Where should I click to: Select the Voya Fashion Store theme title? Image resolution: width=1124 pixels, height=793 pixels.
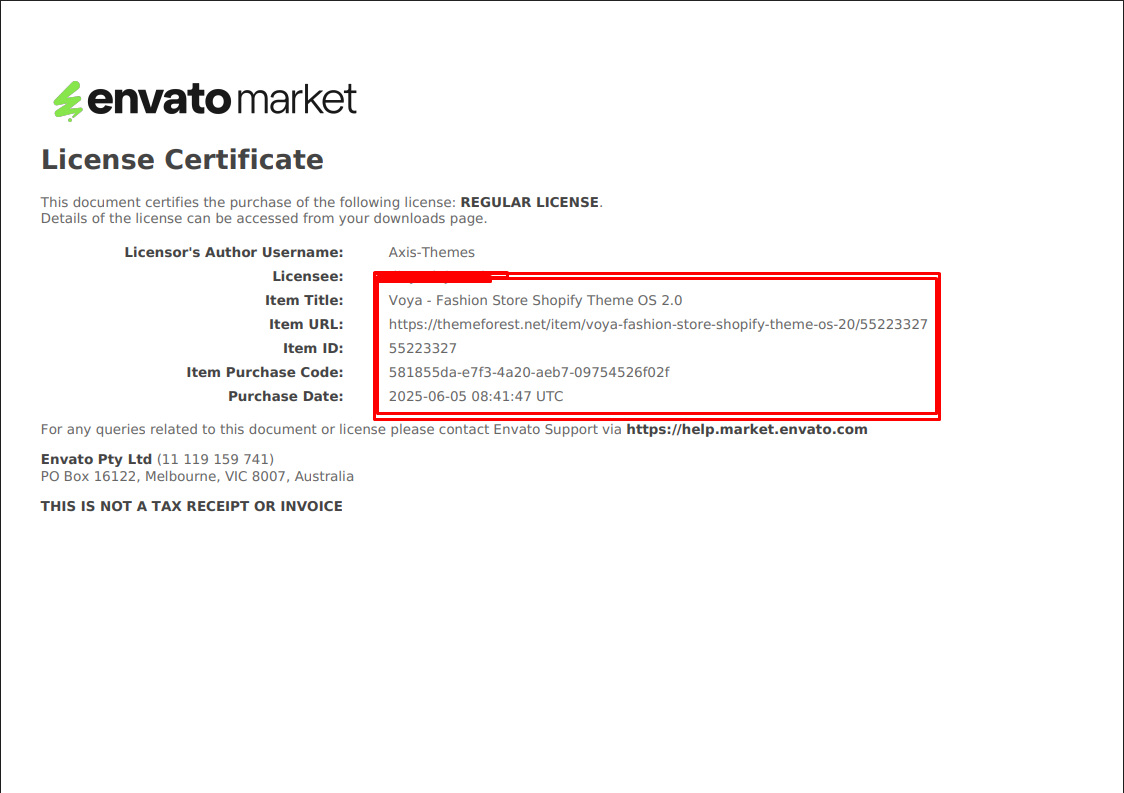pyautogui.click(x=535, y=300)
